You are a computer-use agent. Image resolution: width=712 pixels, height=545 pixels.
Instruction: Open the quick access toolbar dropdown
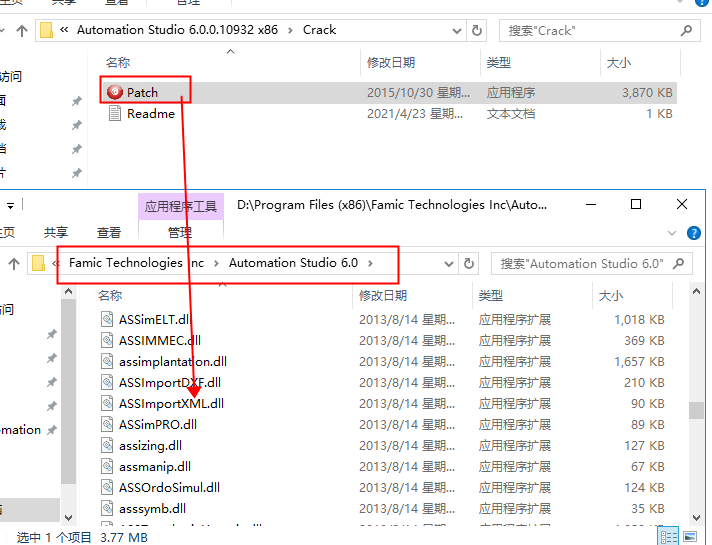(x=10, y=206)
